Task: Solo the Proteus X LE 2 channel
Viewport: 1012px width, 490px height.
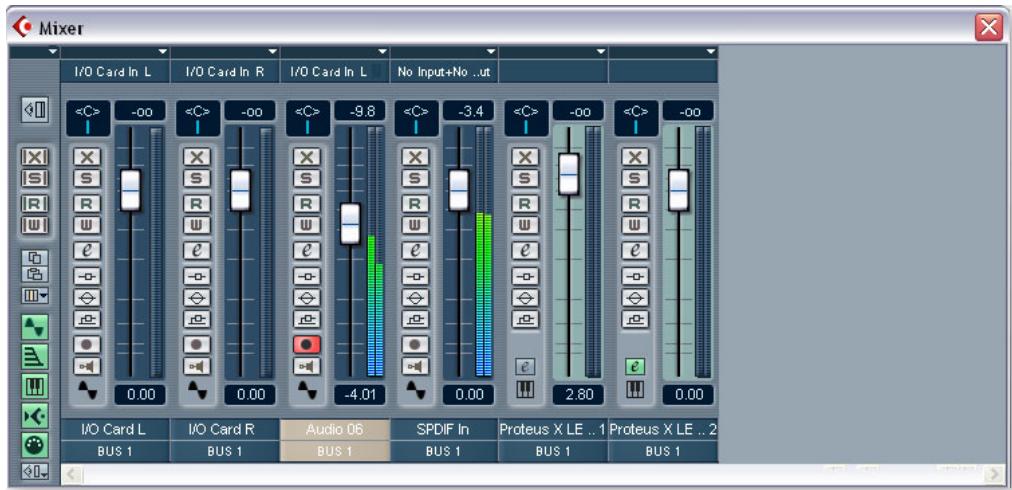Action: [x=635, y=177]
